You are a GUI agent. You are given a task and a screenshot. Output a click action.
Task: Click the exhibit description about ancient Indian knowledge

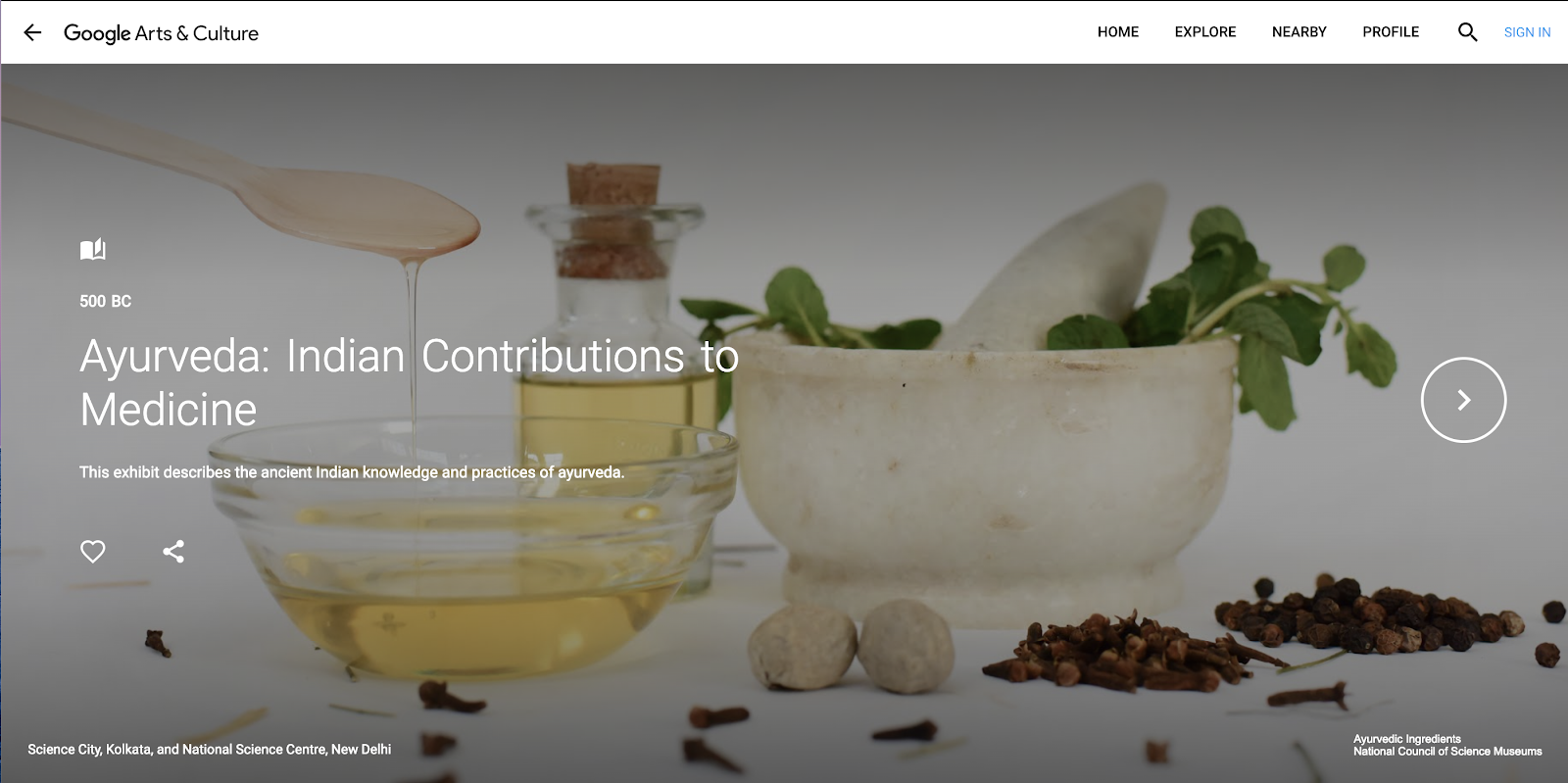pyautogui.click(x=352, y=472)
